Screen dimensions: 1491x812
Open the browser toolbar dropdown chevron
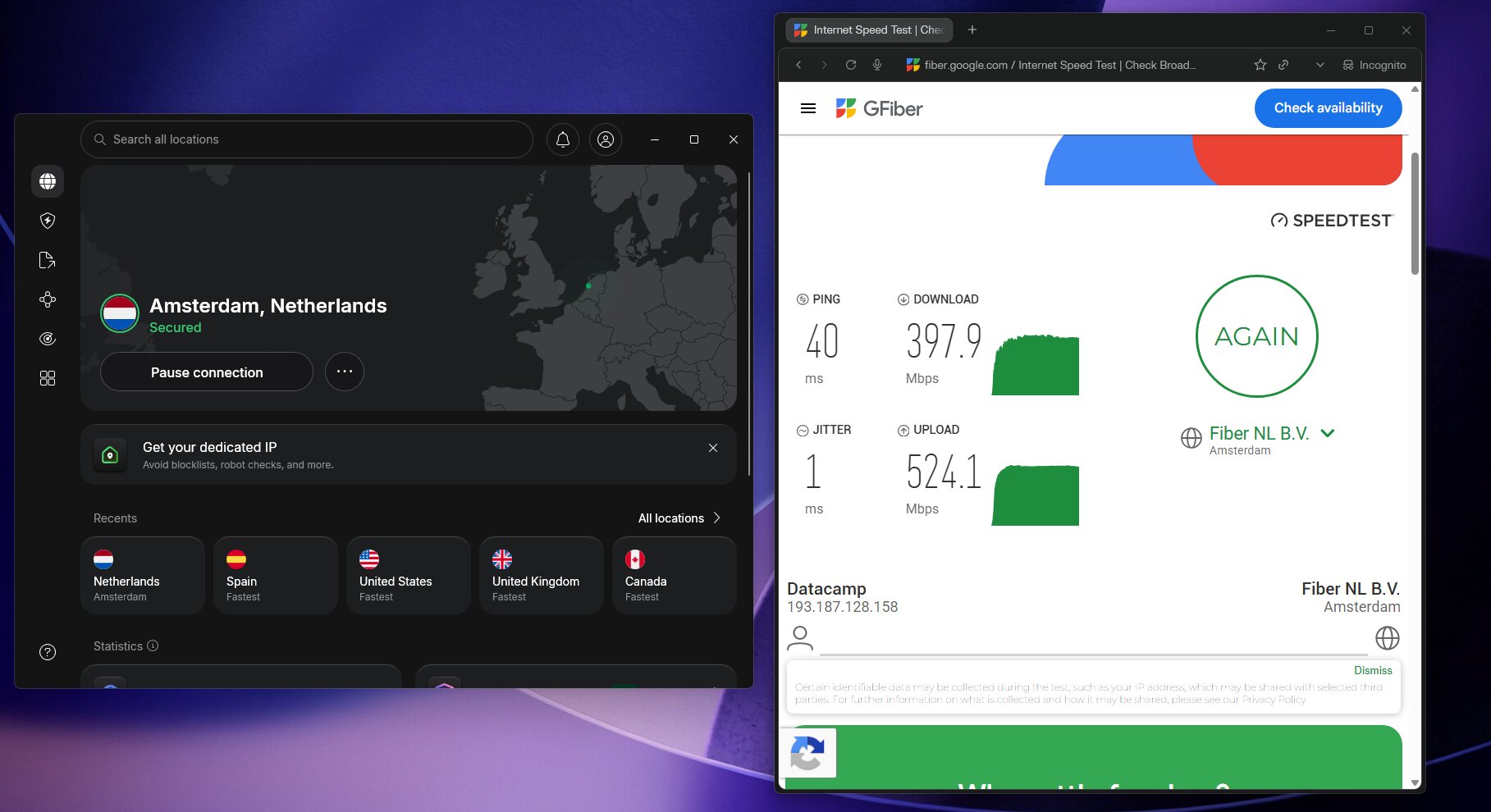(1320, 65)
